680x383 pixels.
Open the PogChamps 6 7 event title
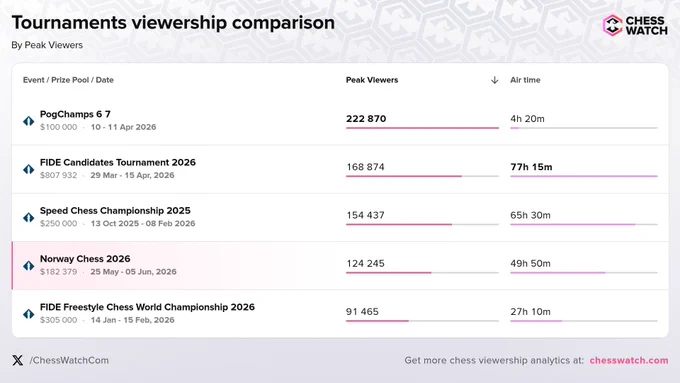75,114
